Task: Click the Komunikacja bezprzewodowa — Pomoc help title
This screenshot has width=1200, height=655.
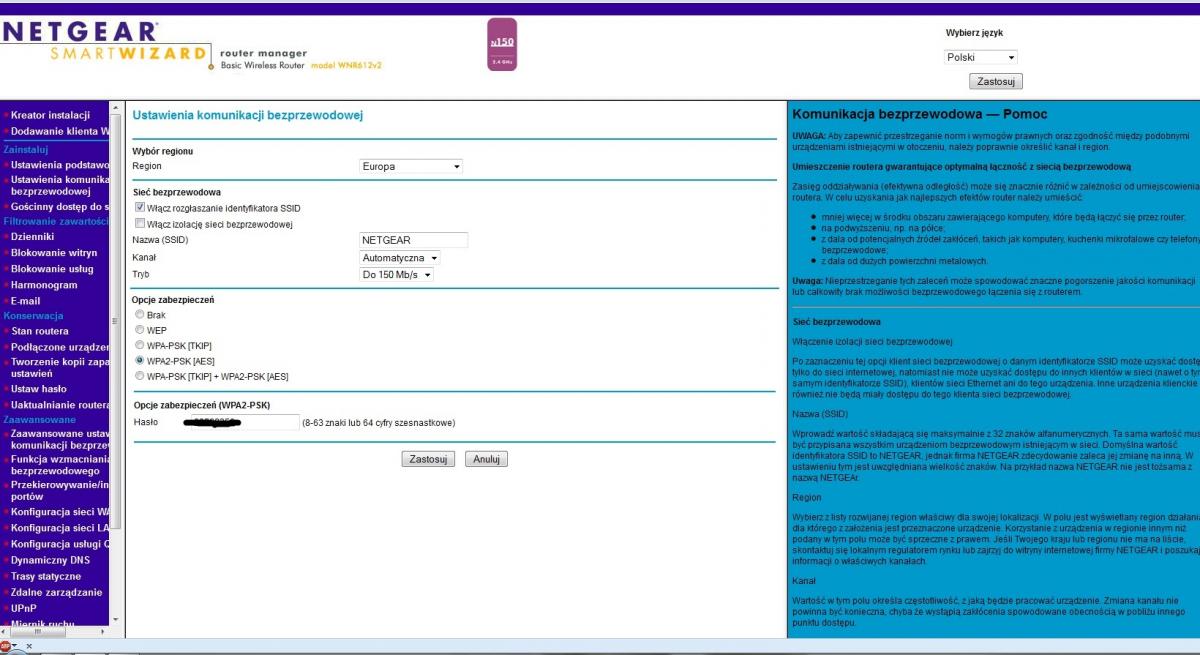Action: click(x=920, y=115)
